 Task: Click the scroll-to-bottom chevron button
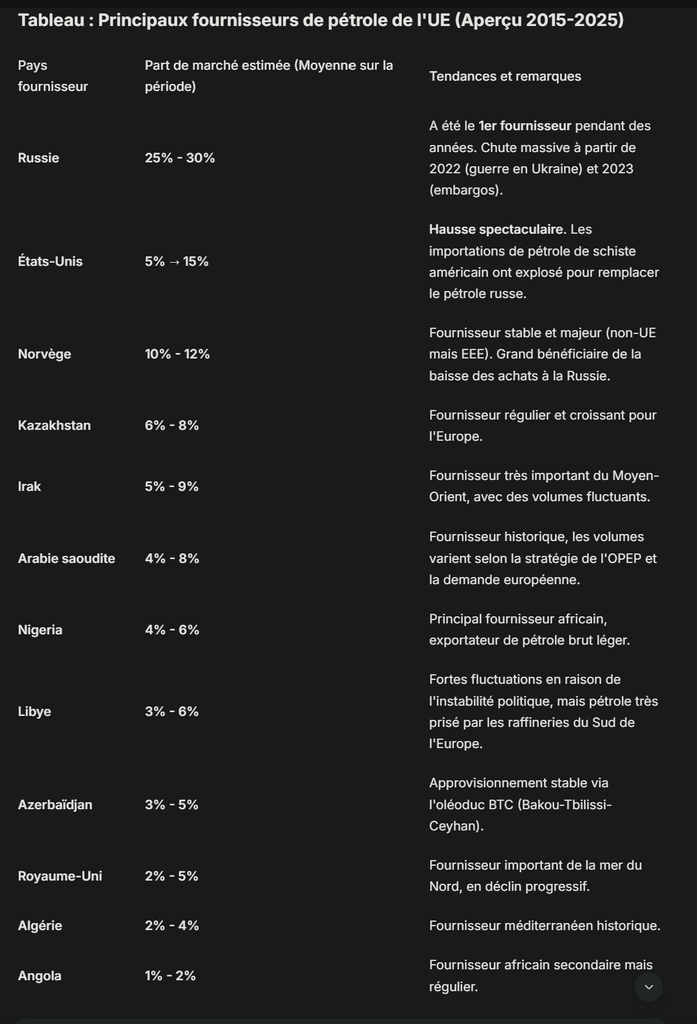pyautogui.click(x=648, y=987)
